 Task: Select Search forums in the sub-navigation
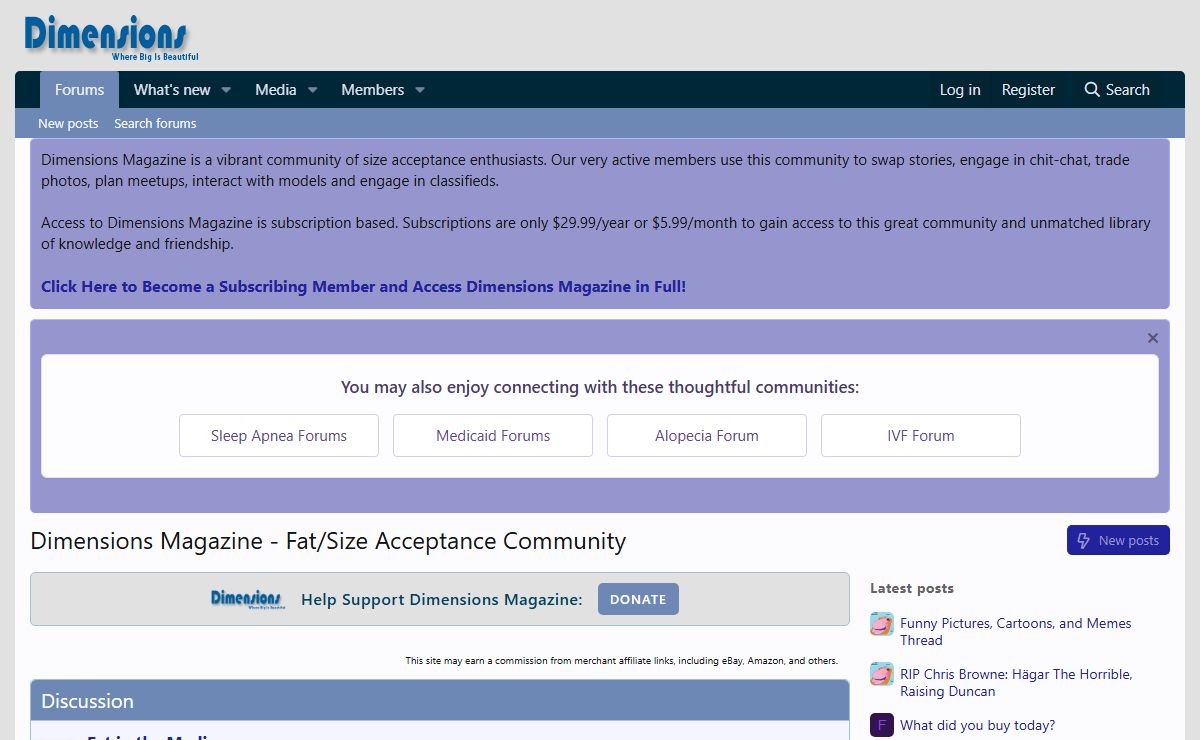(x=155, y=123)
